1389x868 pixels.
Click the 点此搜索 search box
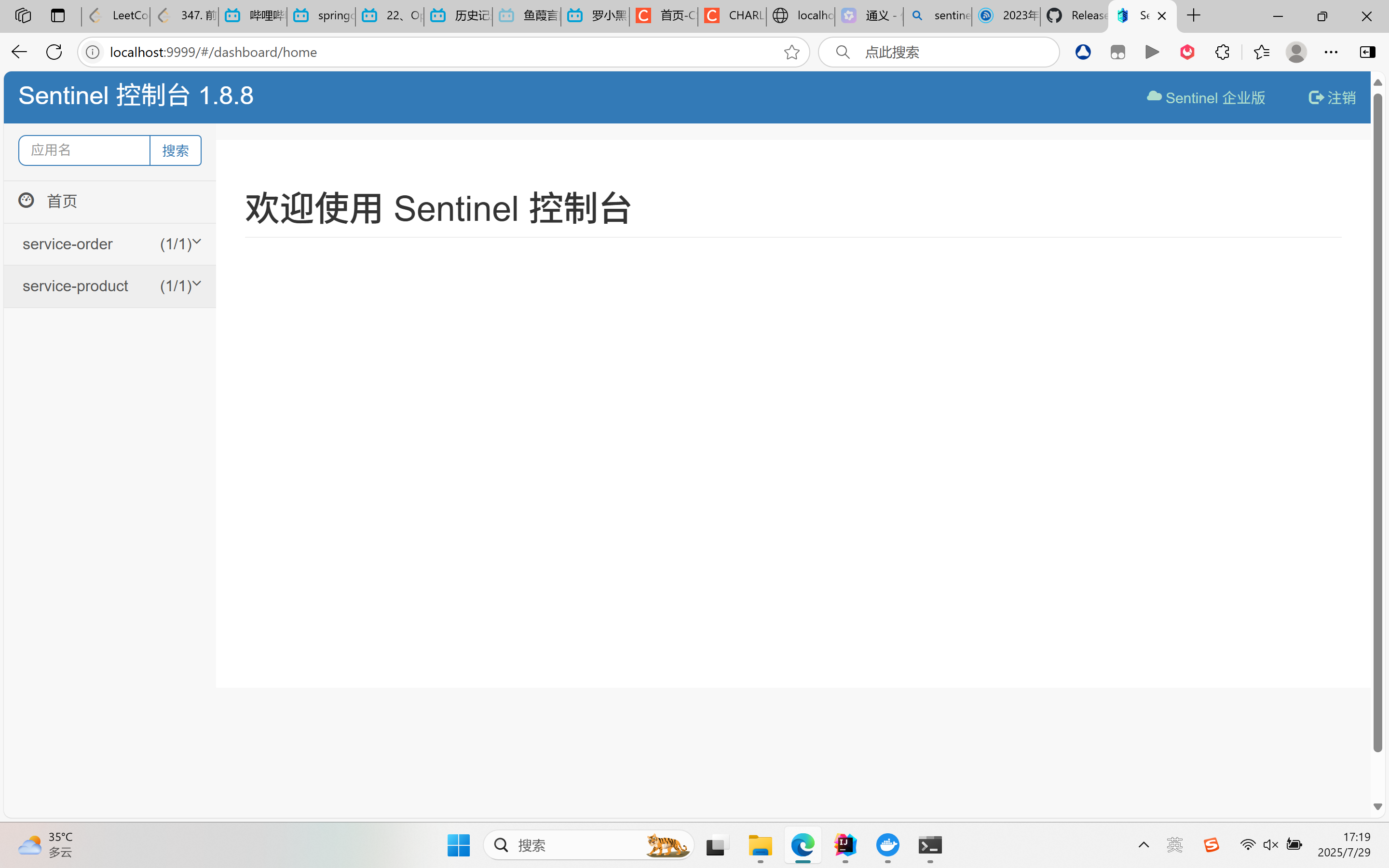(939, 52)
